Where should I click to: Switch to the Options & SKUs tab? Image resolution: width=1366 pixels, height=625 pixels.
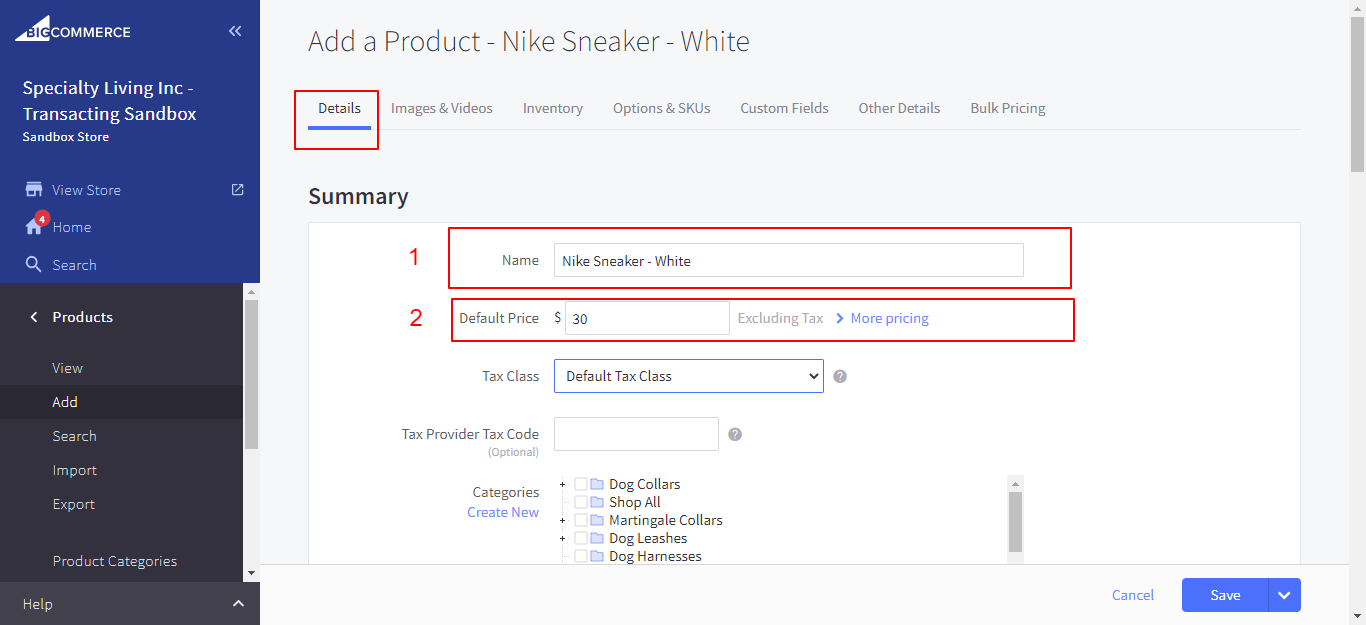662,108
